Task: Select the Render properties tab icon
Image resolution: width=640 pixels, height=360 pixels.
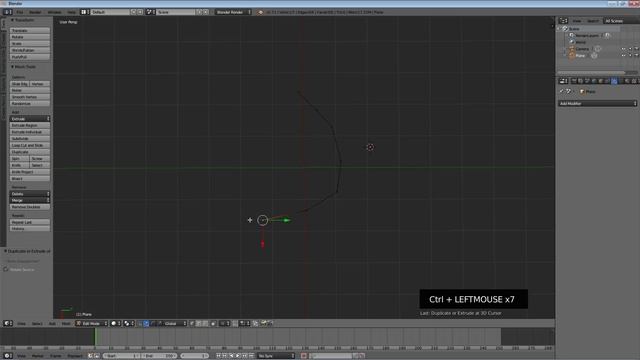Action: click(574, 81)
